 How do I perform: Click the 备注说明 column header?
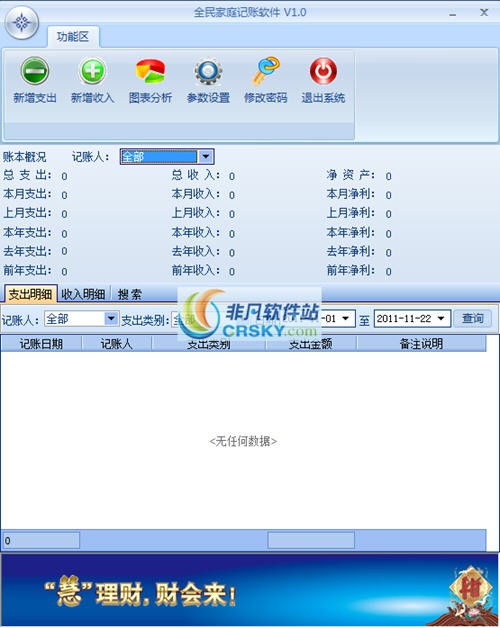[421, 344]
